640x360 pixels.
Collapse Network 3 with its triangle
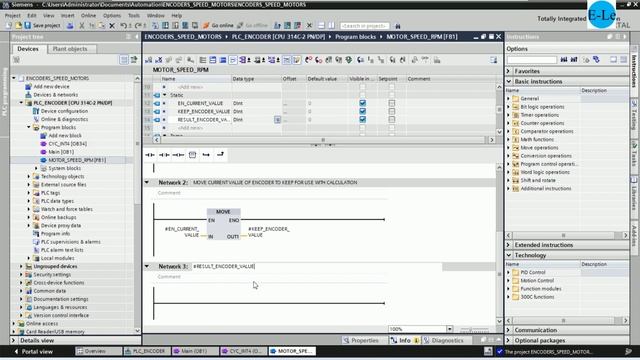[x=147, y=267]
